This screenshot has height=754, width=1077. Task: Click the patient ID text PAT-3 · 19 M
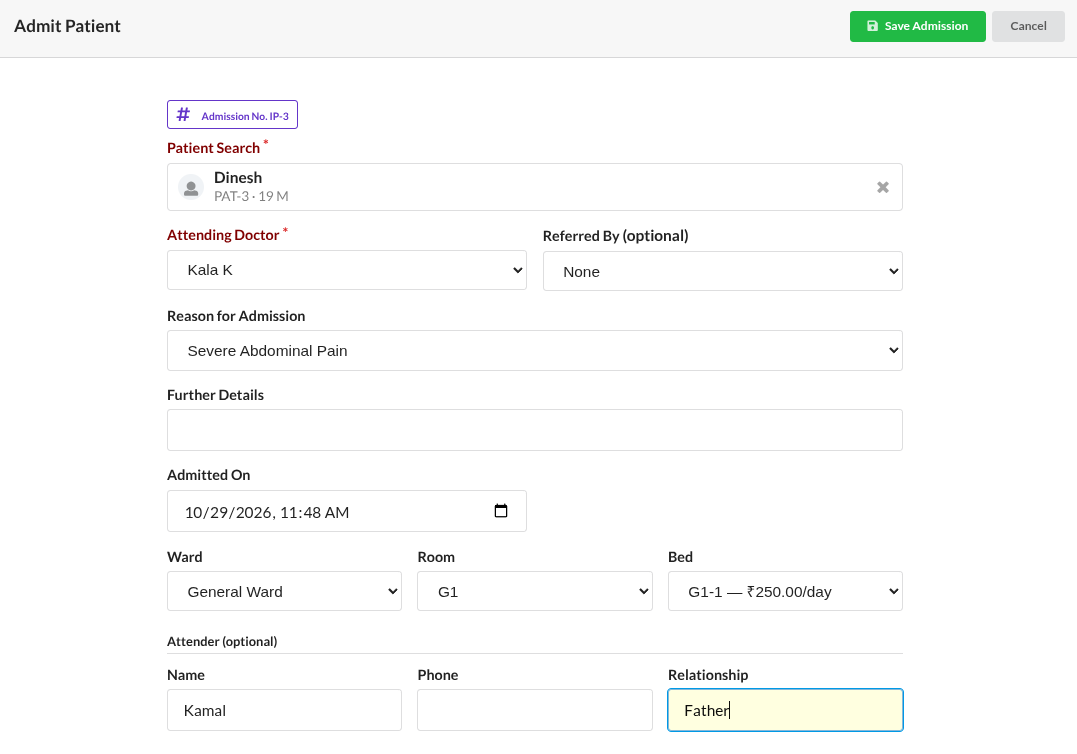[x=251, y=196]
